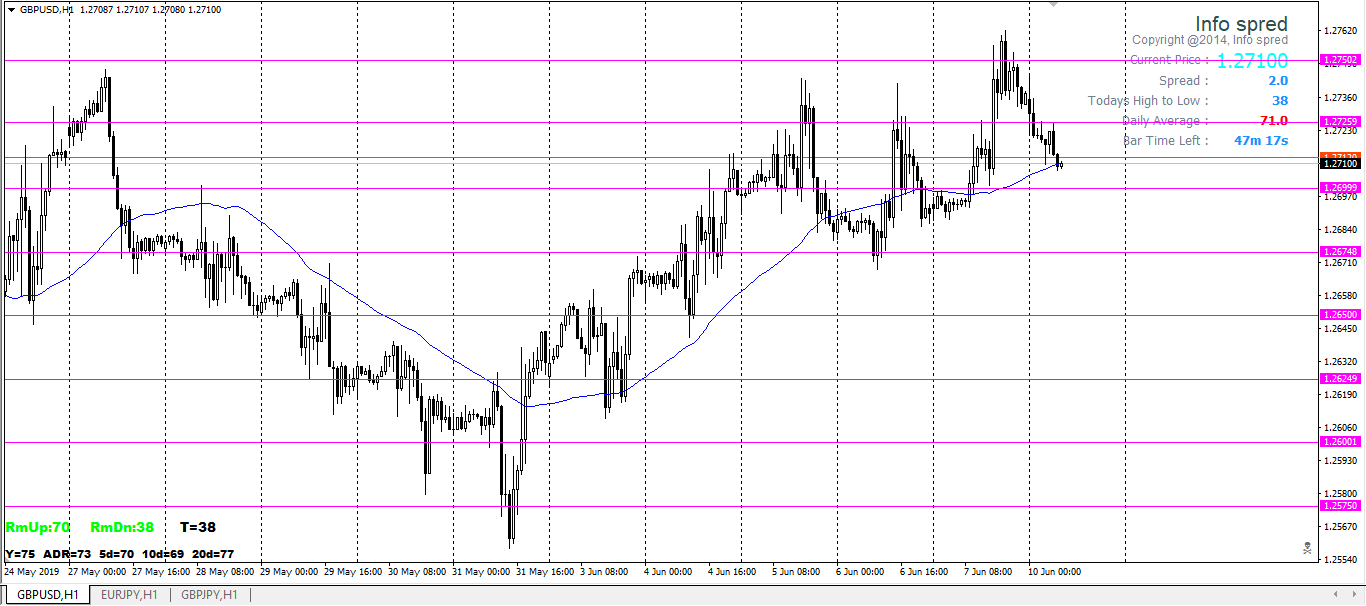
Task: Click the green RmDn:38 label
Action: pyautogui.click(x=122, y=527)
